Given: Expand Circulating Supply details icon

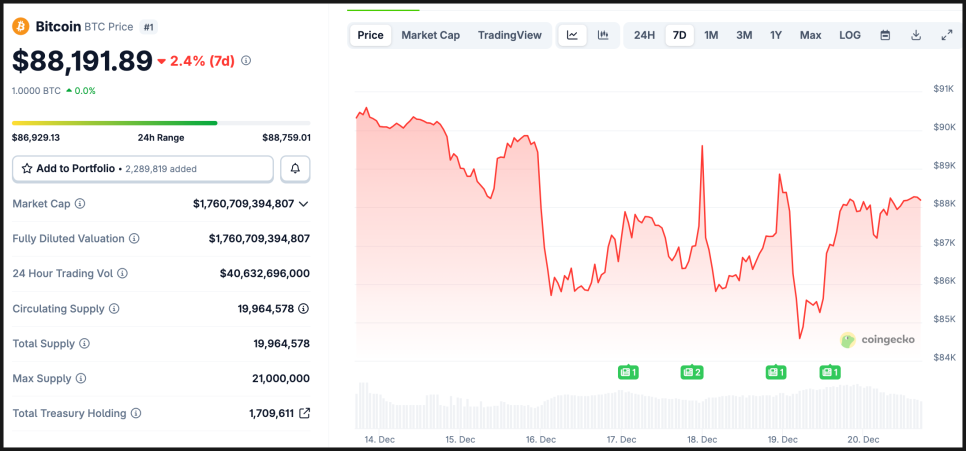Looking at the screenshot, I should [304, 309].
